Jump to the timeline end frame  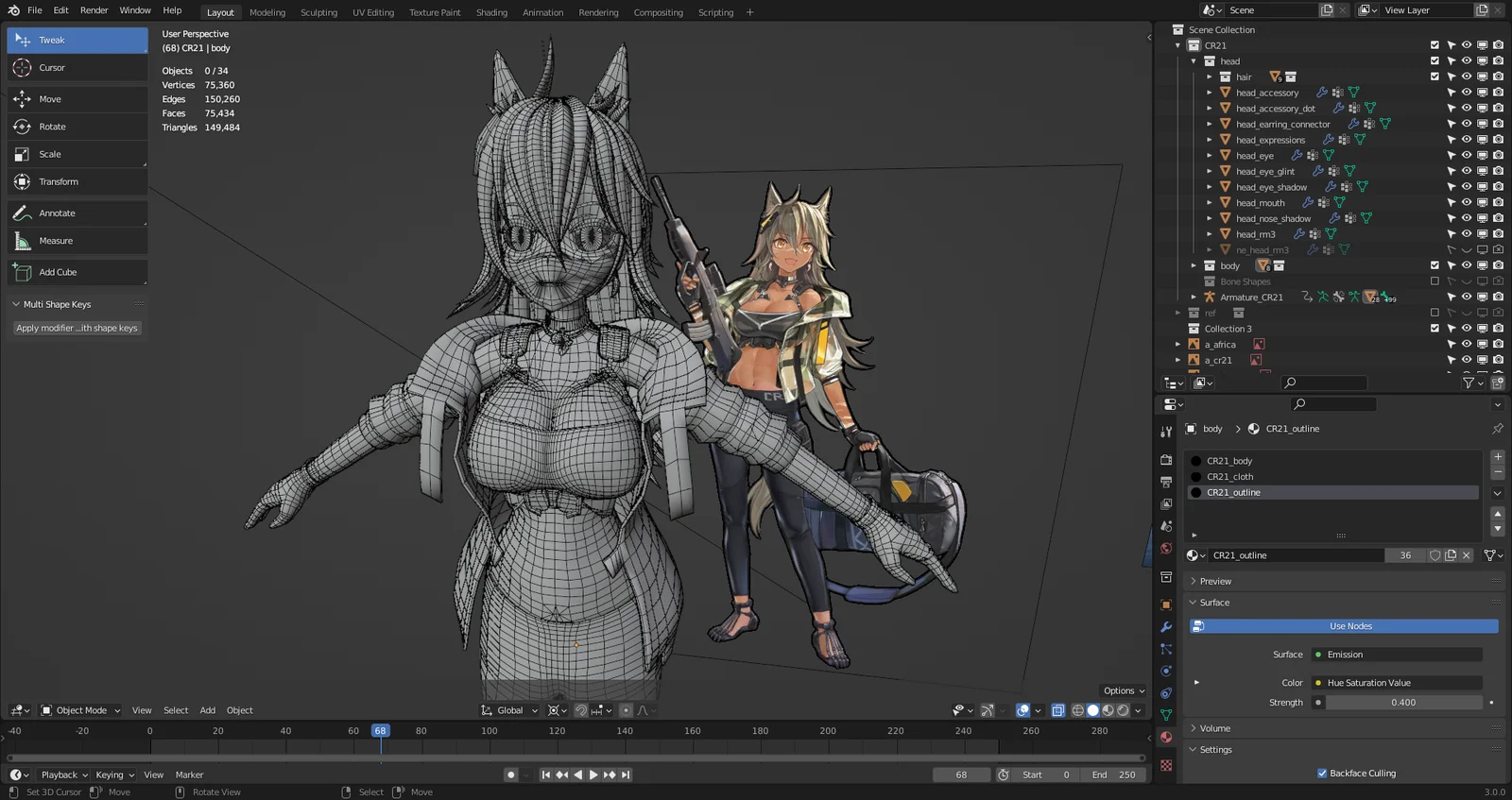(626, 774)
